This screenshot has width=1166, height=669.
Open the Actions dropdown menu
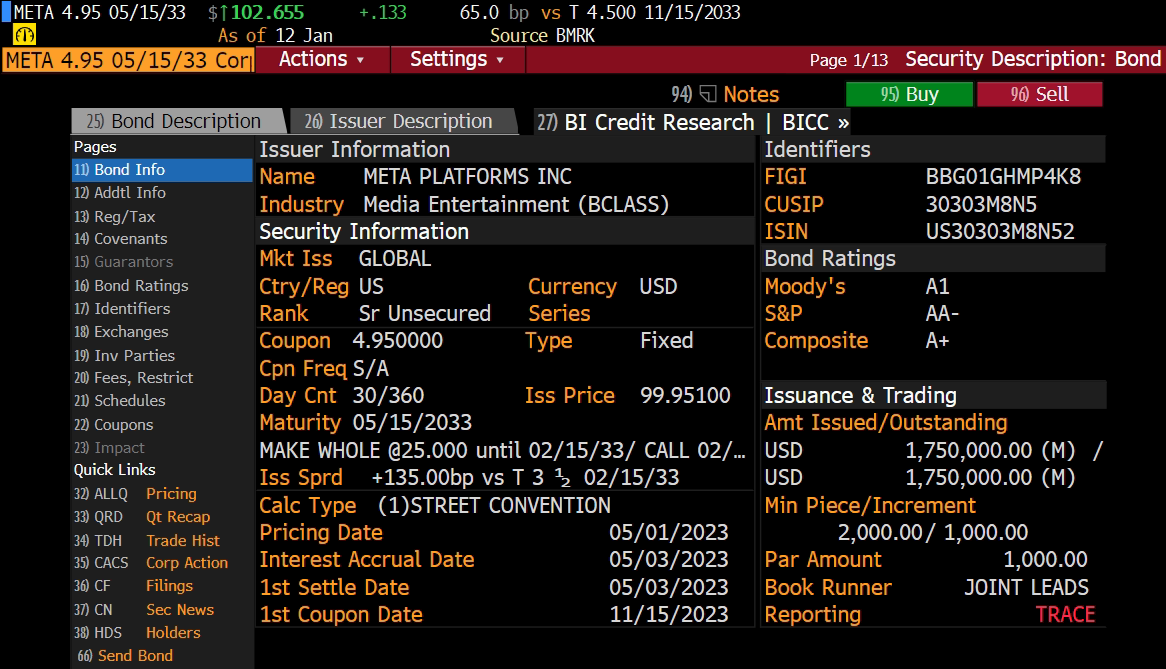click(x=321, y=59)
